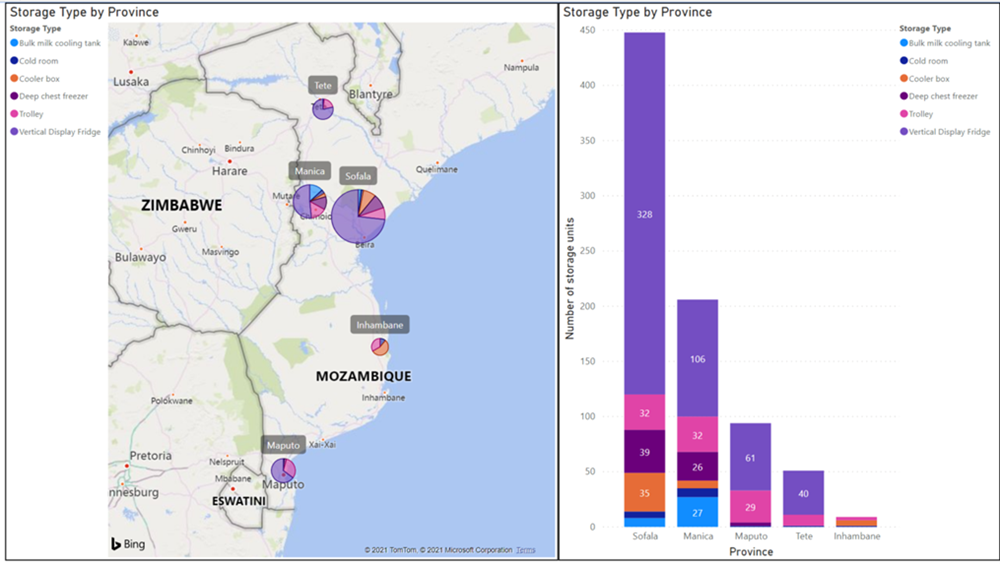
Task: Select the dark purple Sofala segment labeled 39
Action: [x=645, y=451]
